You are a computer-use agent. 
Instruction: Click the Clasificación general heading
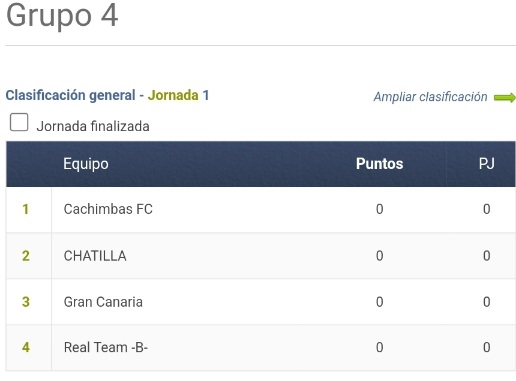pyautogui.click(x=71, y=95)
